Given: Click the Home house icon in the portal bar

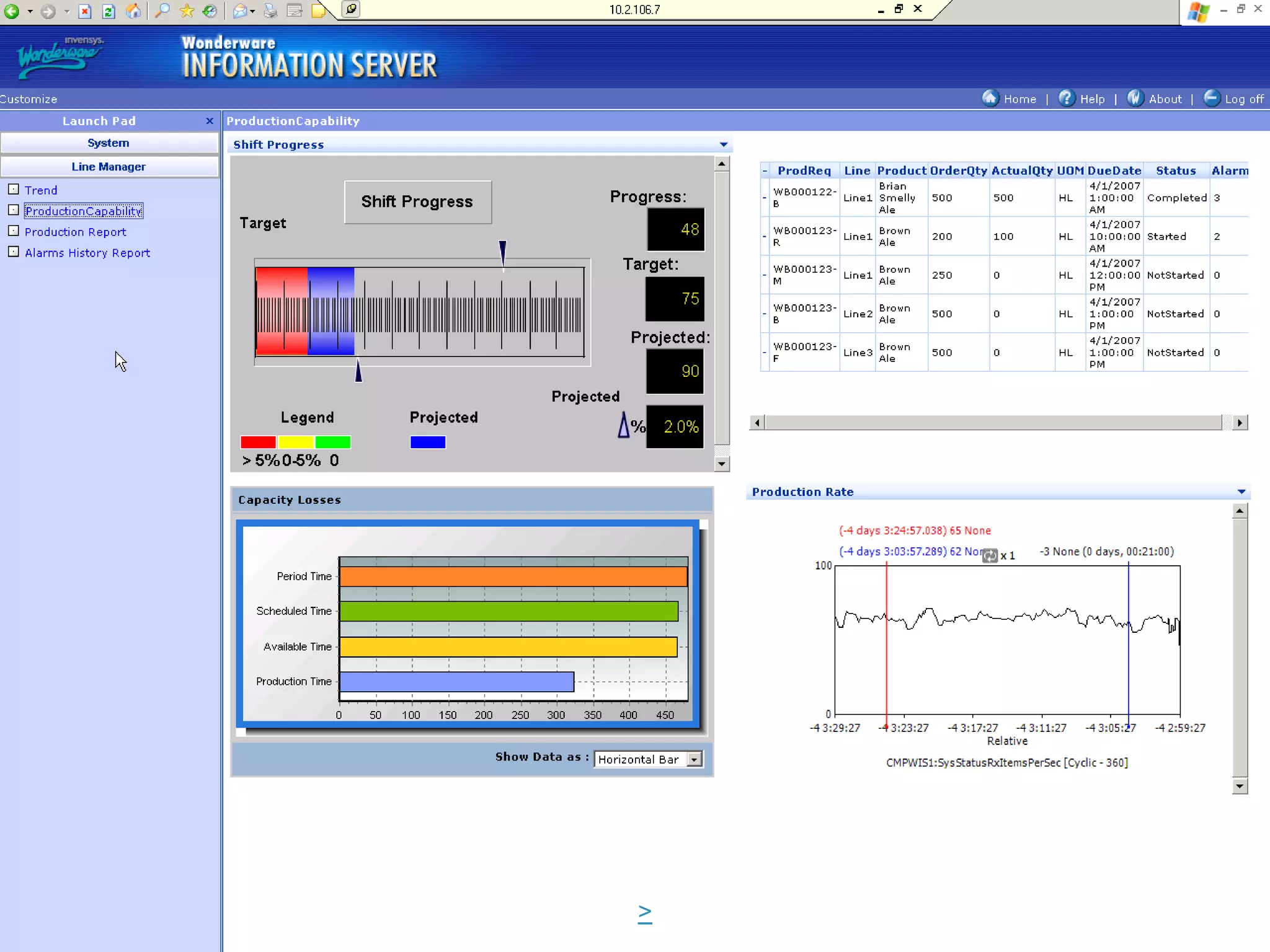Looking at the screenshot, I should [990, 98].
